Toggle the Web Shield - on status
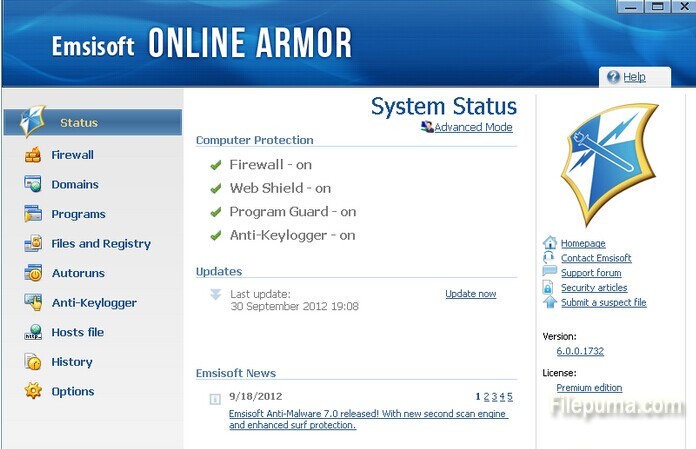 (x=279, y=188)
